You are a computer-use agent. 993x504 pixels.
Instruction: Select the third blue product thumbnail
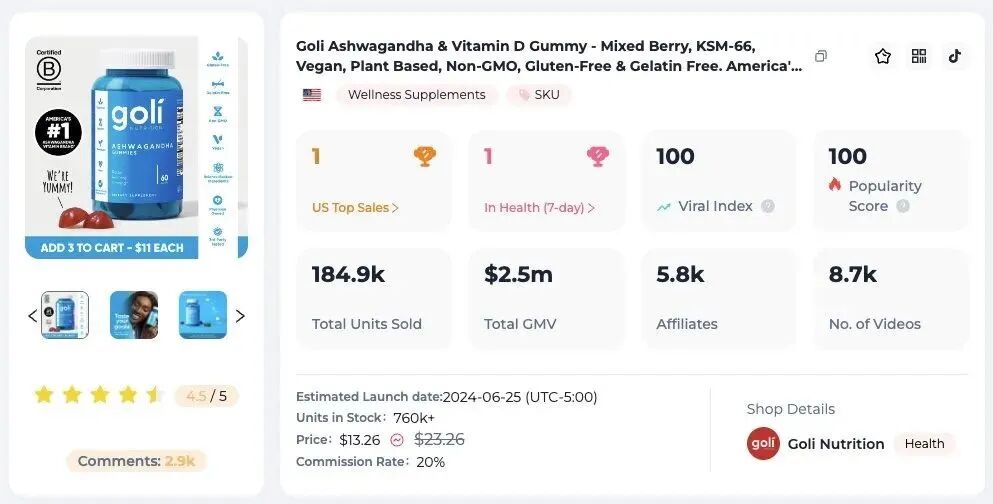[203, 315]
